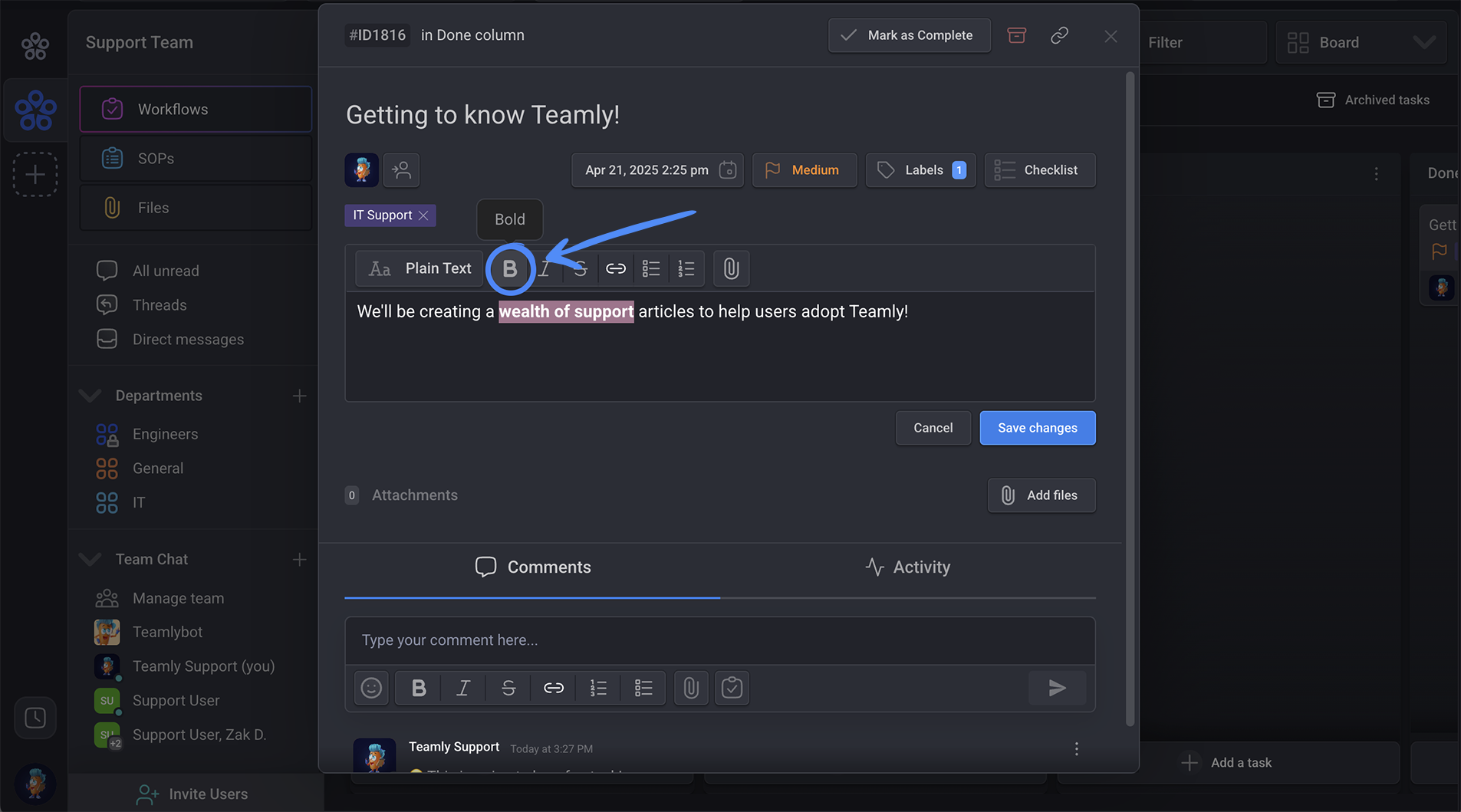Open chat with Support User
Viewport: 1461px width, 812px height.
click(x=176, y=700)
